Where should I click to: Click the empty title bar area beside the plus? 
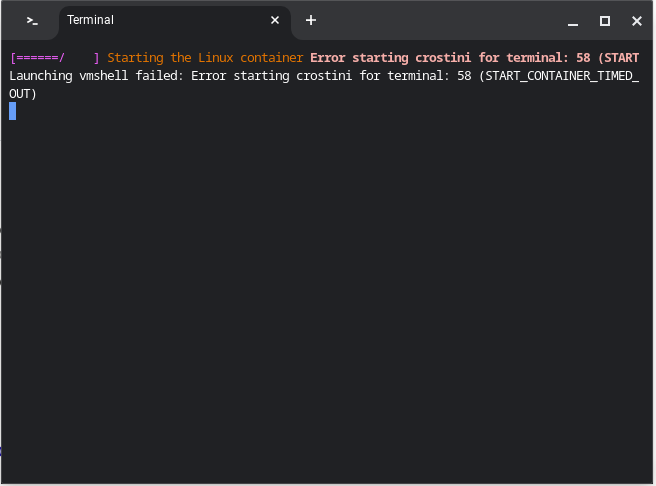click(439, 20)
